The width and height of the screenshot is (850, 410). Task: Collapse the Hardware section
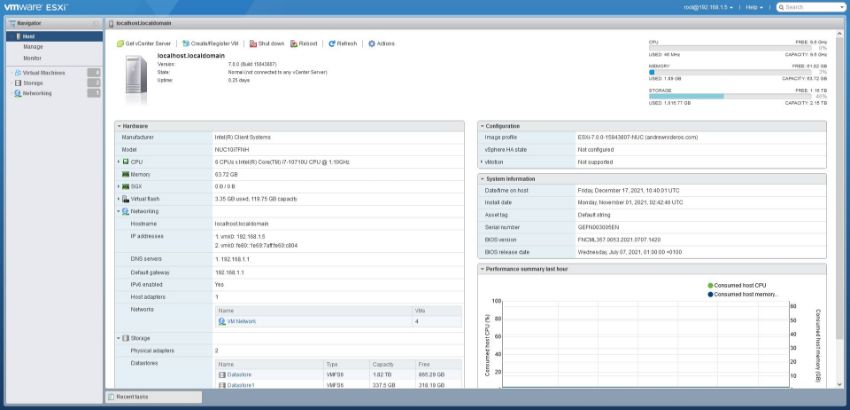click(x=119, y=126)
